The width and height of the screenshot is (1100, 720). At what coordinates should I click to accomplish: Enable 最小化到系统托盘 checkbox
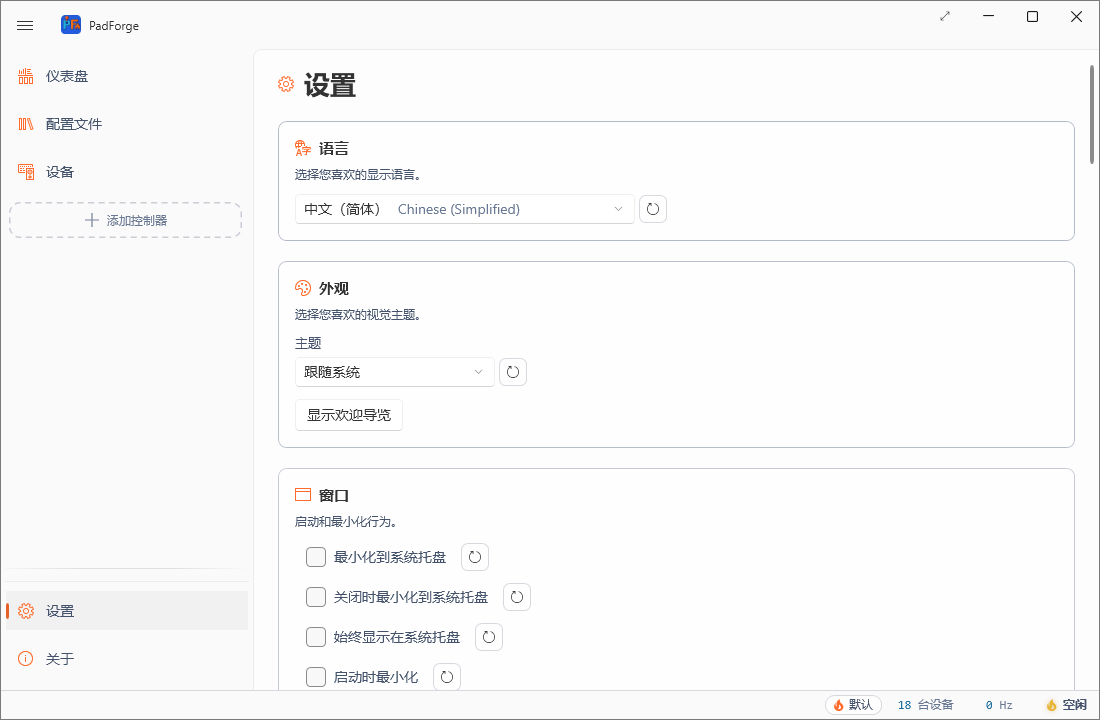(316, 557)
